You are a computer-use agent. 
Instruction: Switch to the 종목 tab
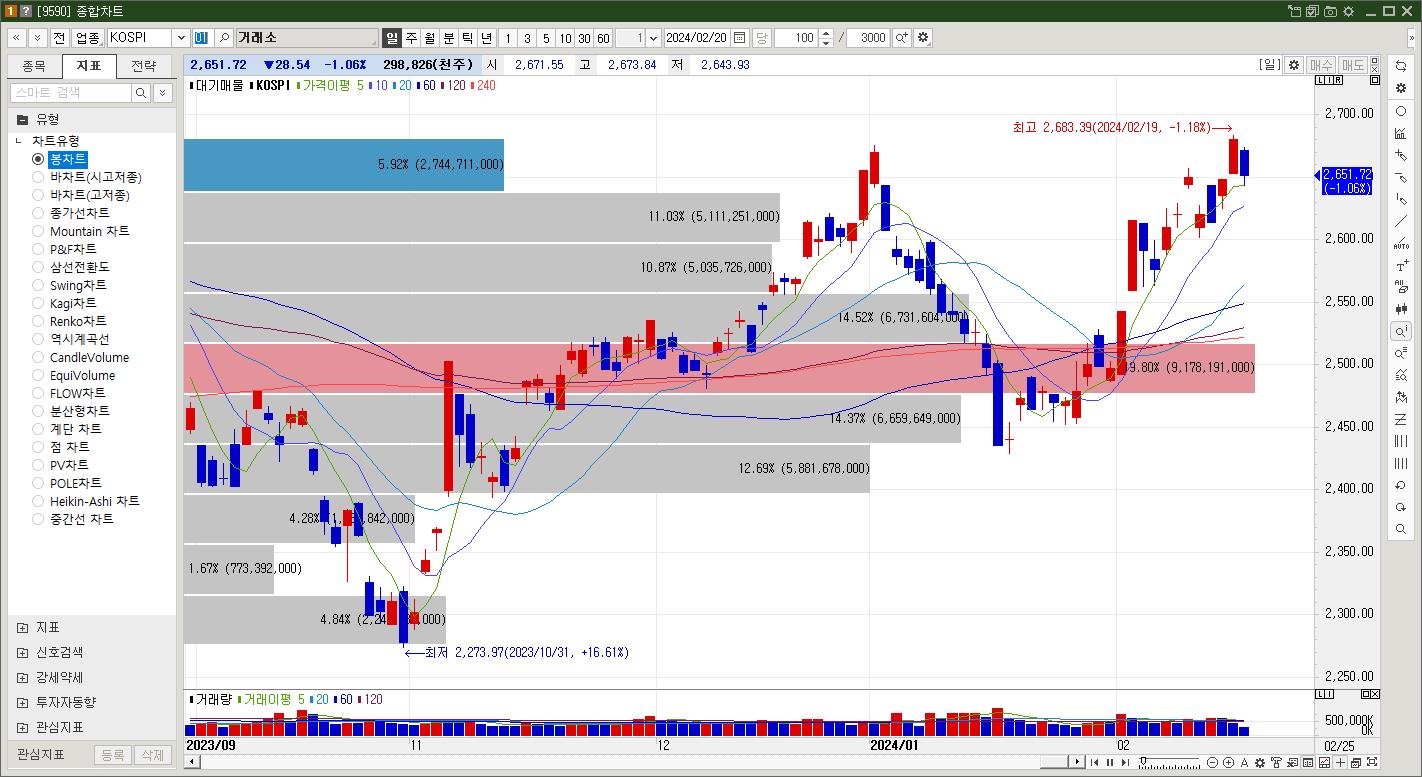pos(34,66)
